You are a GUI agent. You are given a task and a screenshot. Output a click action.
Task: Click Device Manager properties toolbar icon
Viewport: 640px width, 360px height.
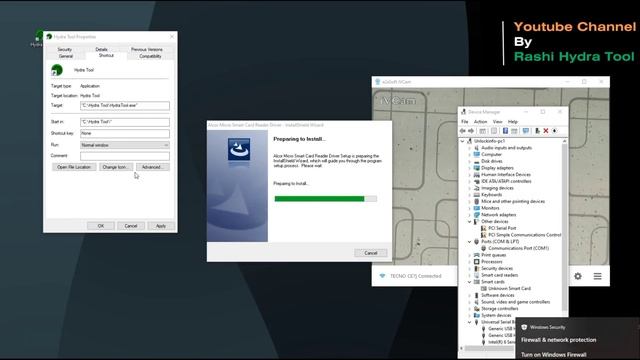tap(494, 131)
